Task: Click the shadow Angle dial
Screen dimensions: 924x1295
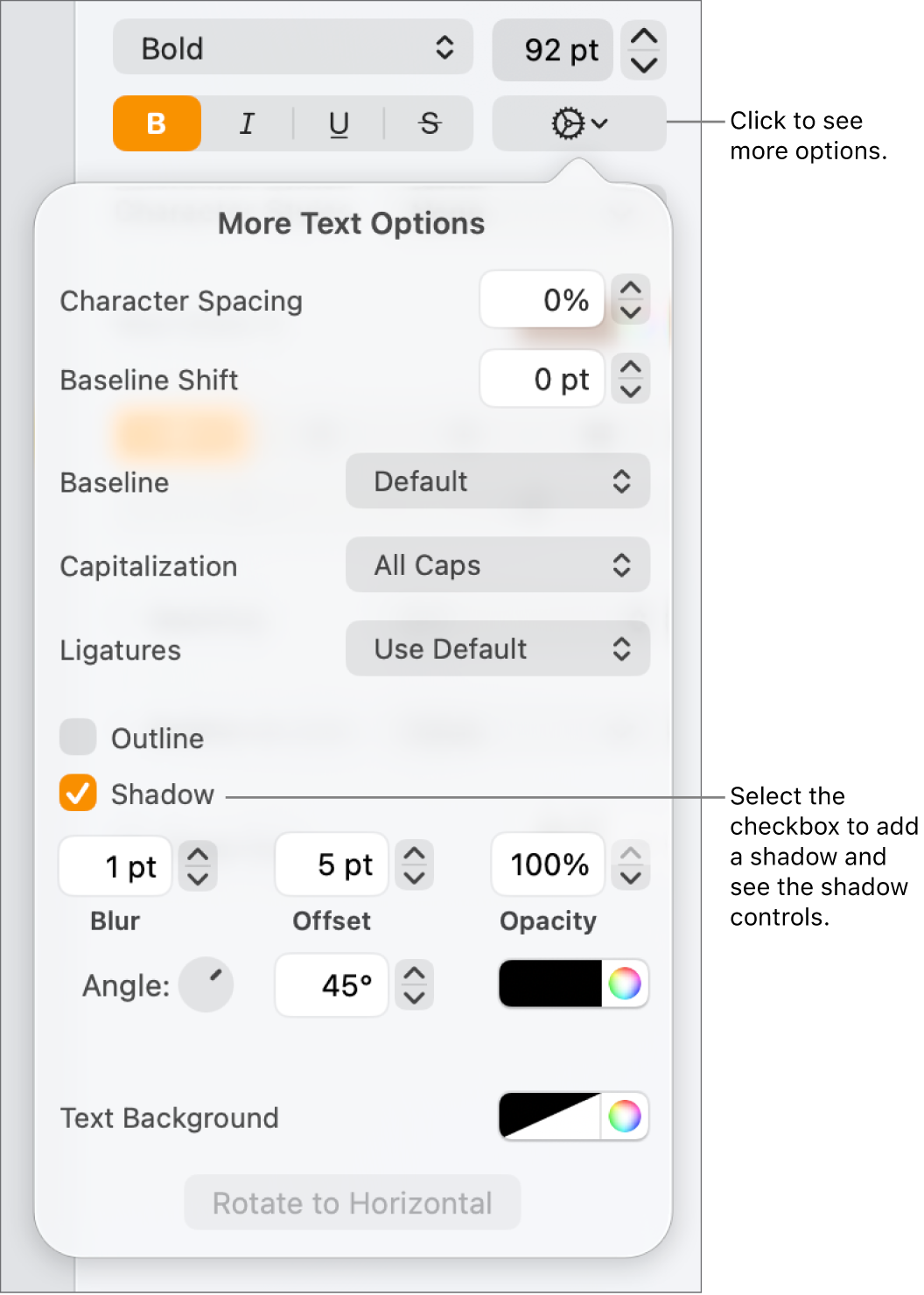Action: pos(206,984)
